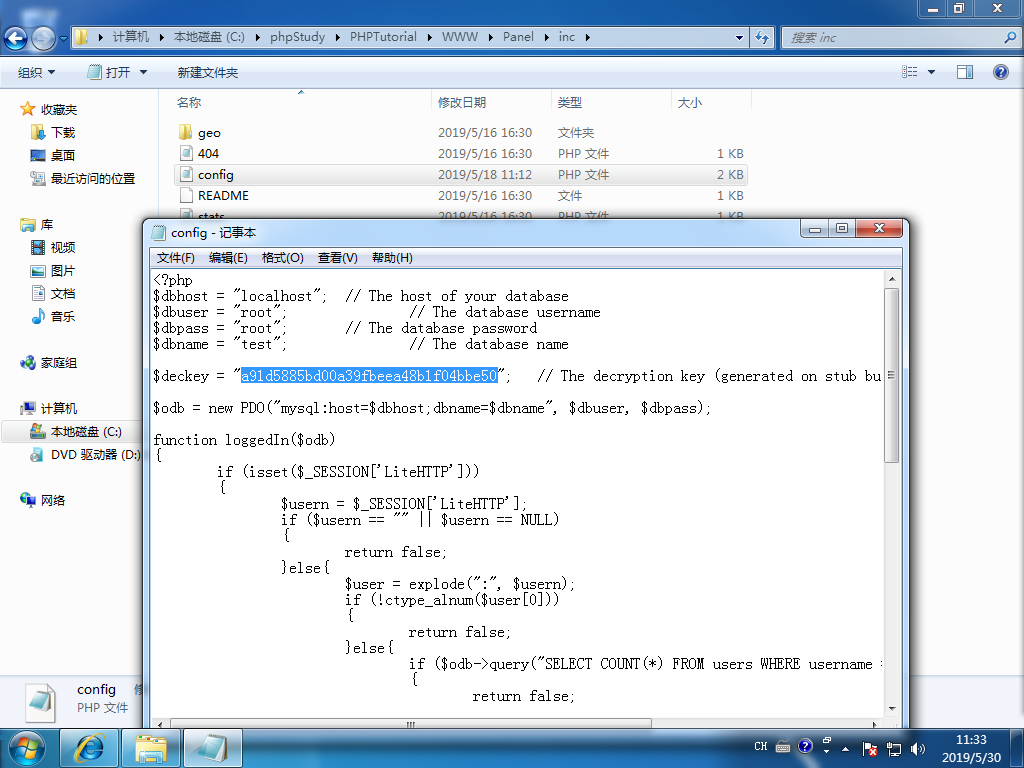1024x768 pixels.
Task: Click phpStudy in the address breadcrumb
Action: (297, 37)
